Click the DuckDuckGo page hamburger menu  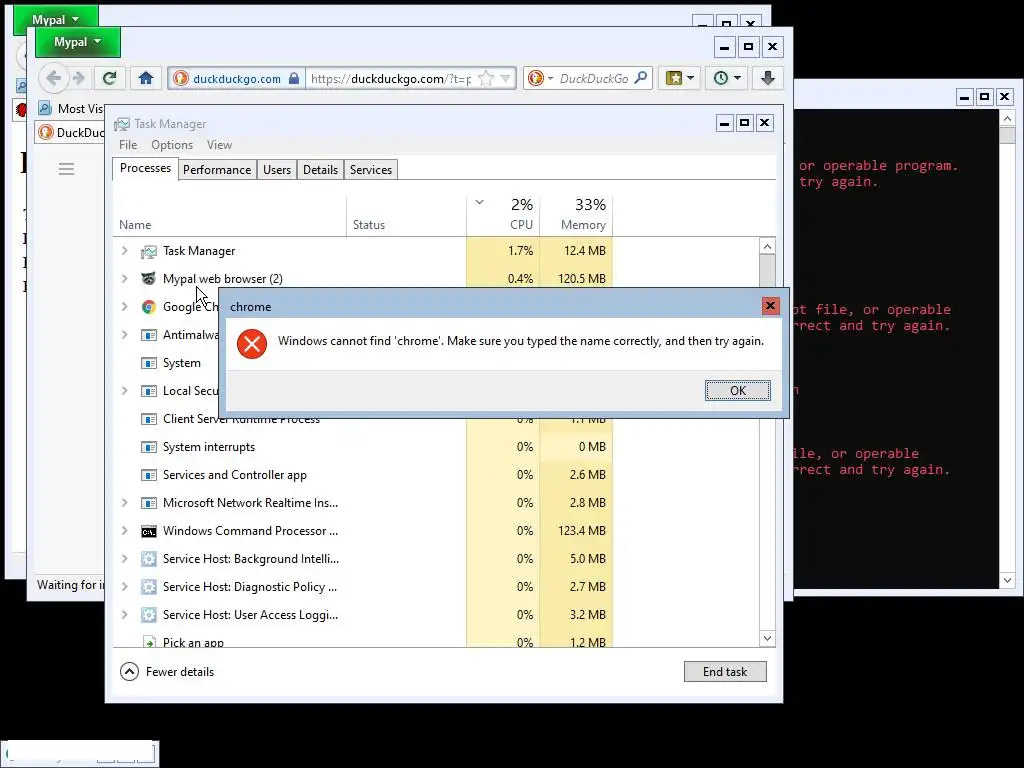pos(66,169)
